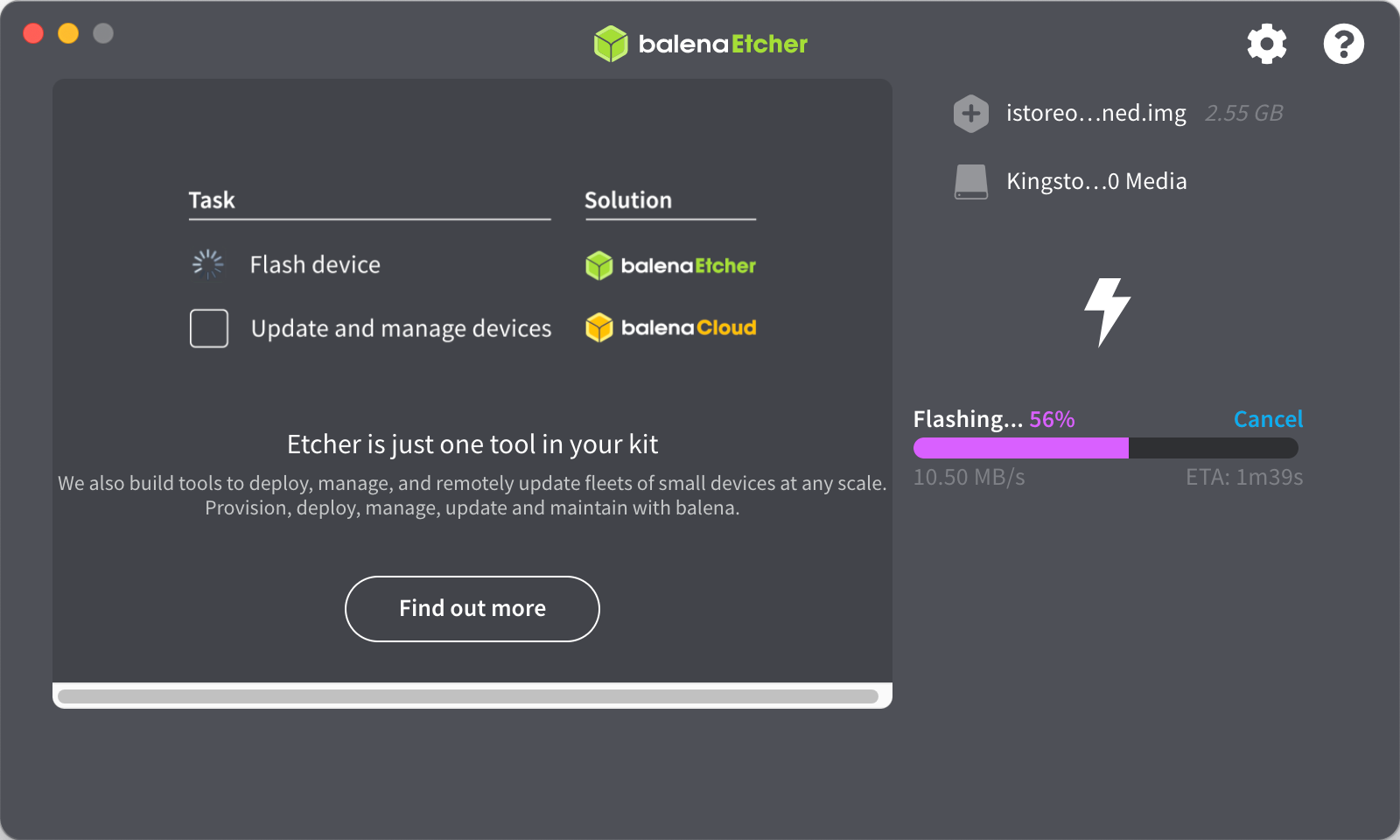The height and width of the screenshot is (840, 1400).
Task: Click the lightning bolt flash icon
Action: pyautogui.click(x=1107, y=311)
